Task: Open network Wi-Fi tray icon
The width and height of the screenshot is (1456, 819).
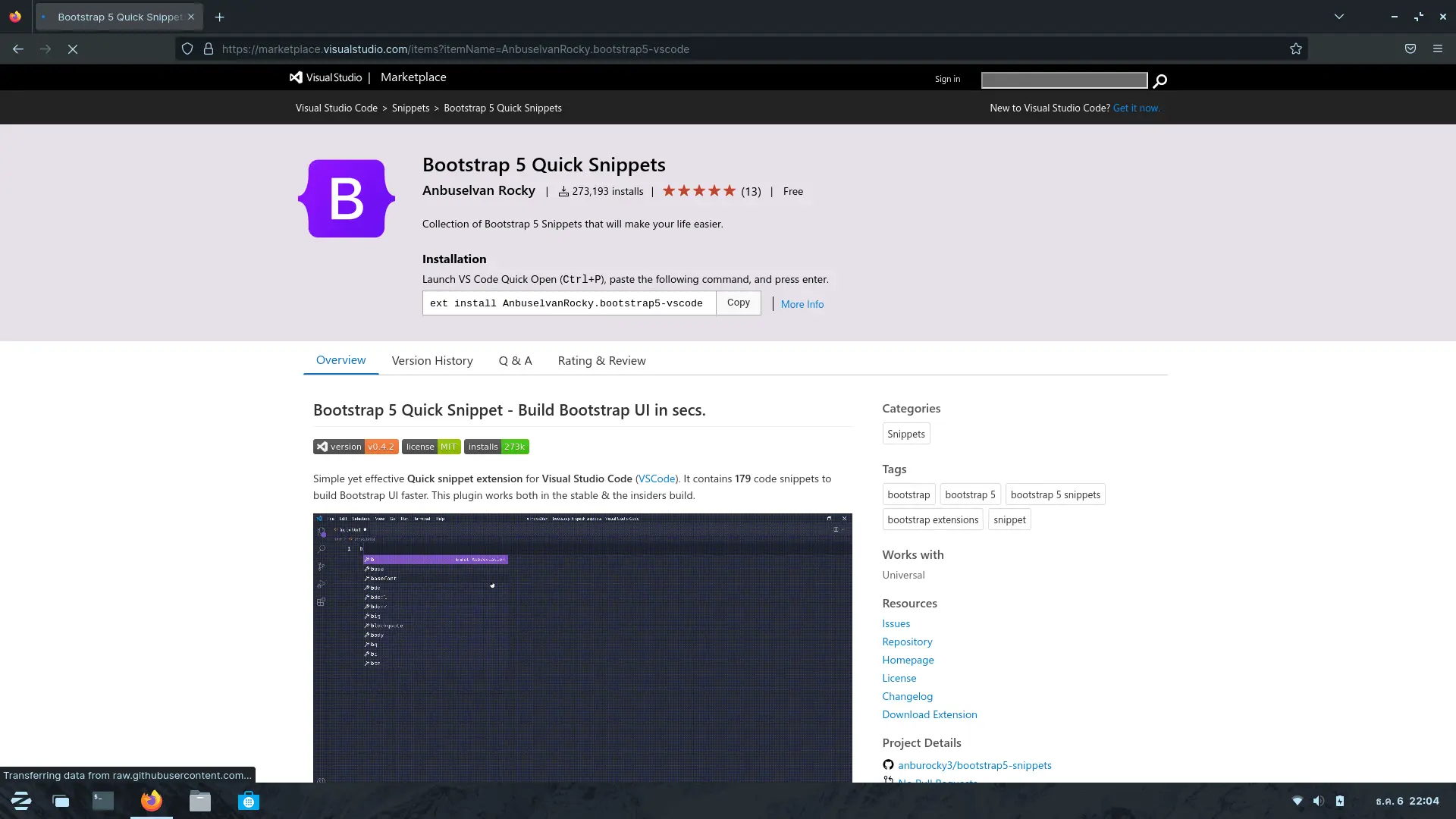Action: click(x=1298, y=801)
